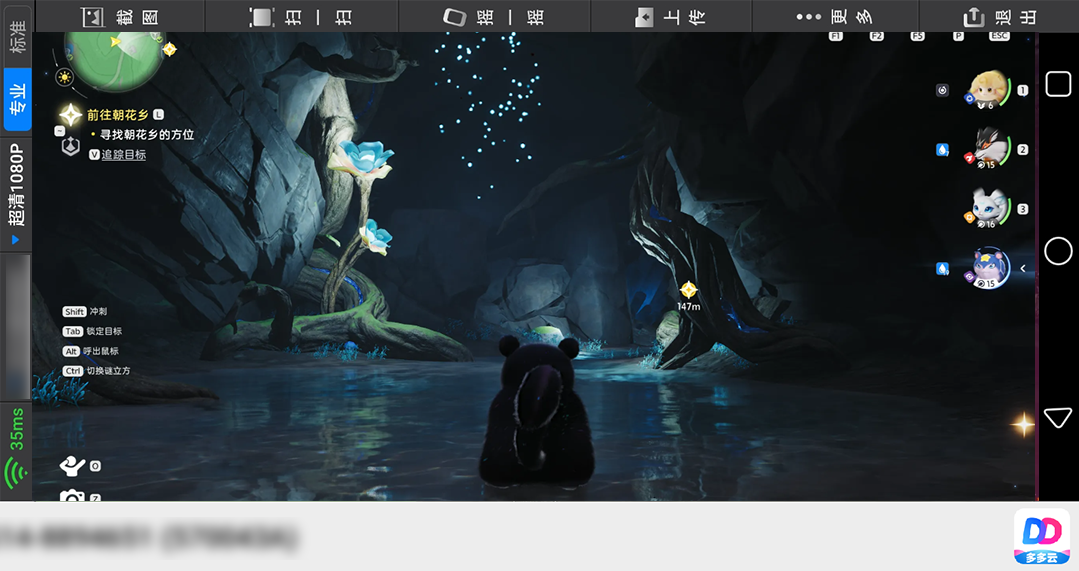1079x571 pixels.
Task: Click the 寻找朝花乡的方位 objective text
Action: point(147,135)
